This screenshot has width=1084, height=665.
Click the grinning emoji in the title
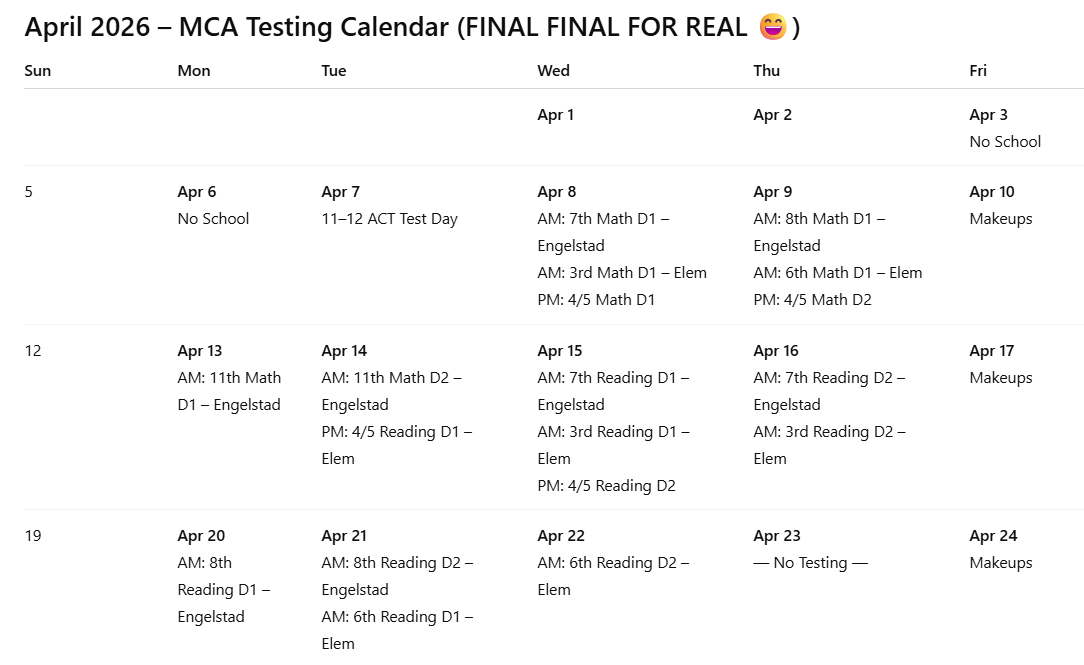click(773, 28)
